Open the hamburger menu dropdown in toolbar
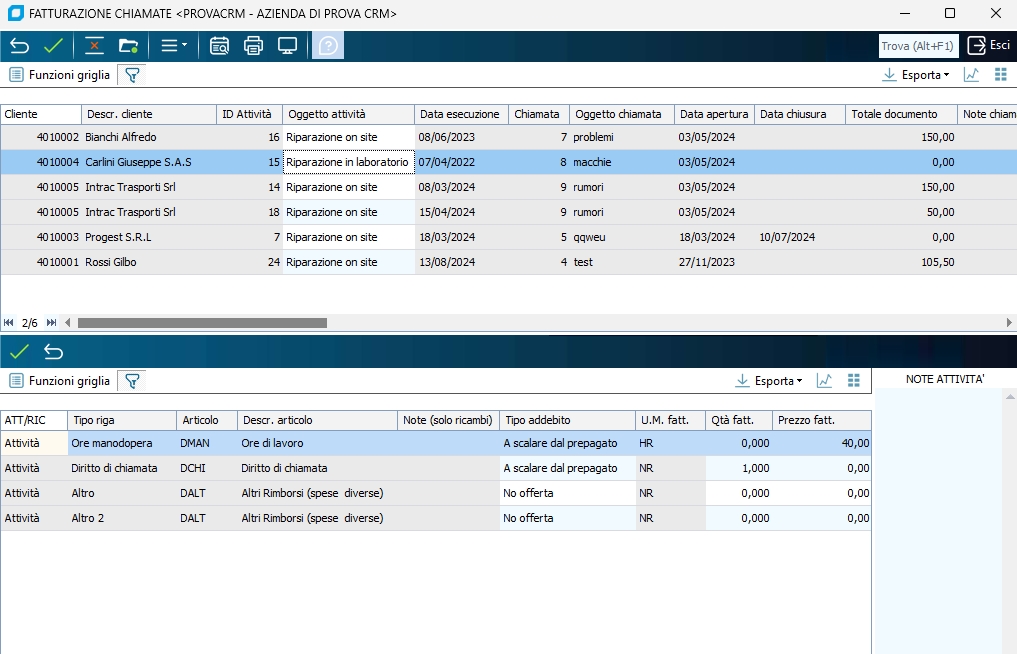Screen dimensions: 1017x654 [174, 46]
